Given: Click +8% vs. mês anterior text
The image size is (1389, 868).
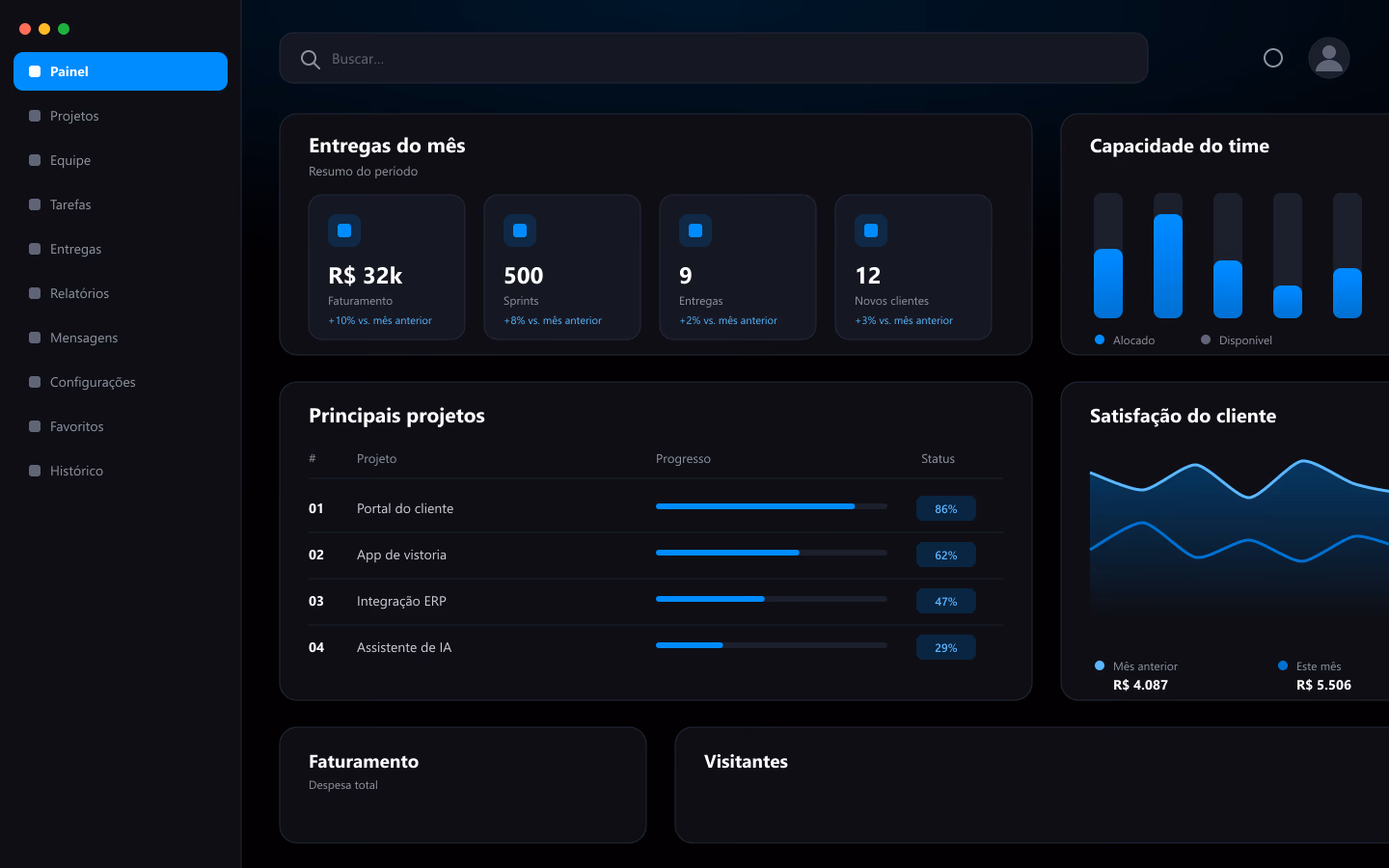Looking at the screenshot, I should pyautogui.click(x=553, y=320).
